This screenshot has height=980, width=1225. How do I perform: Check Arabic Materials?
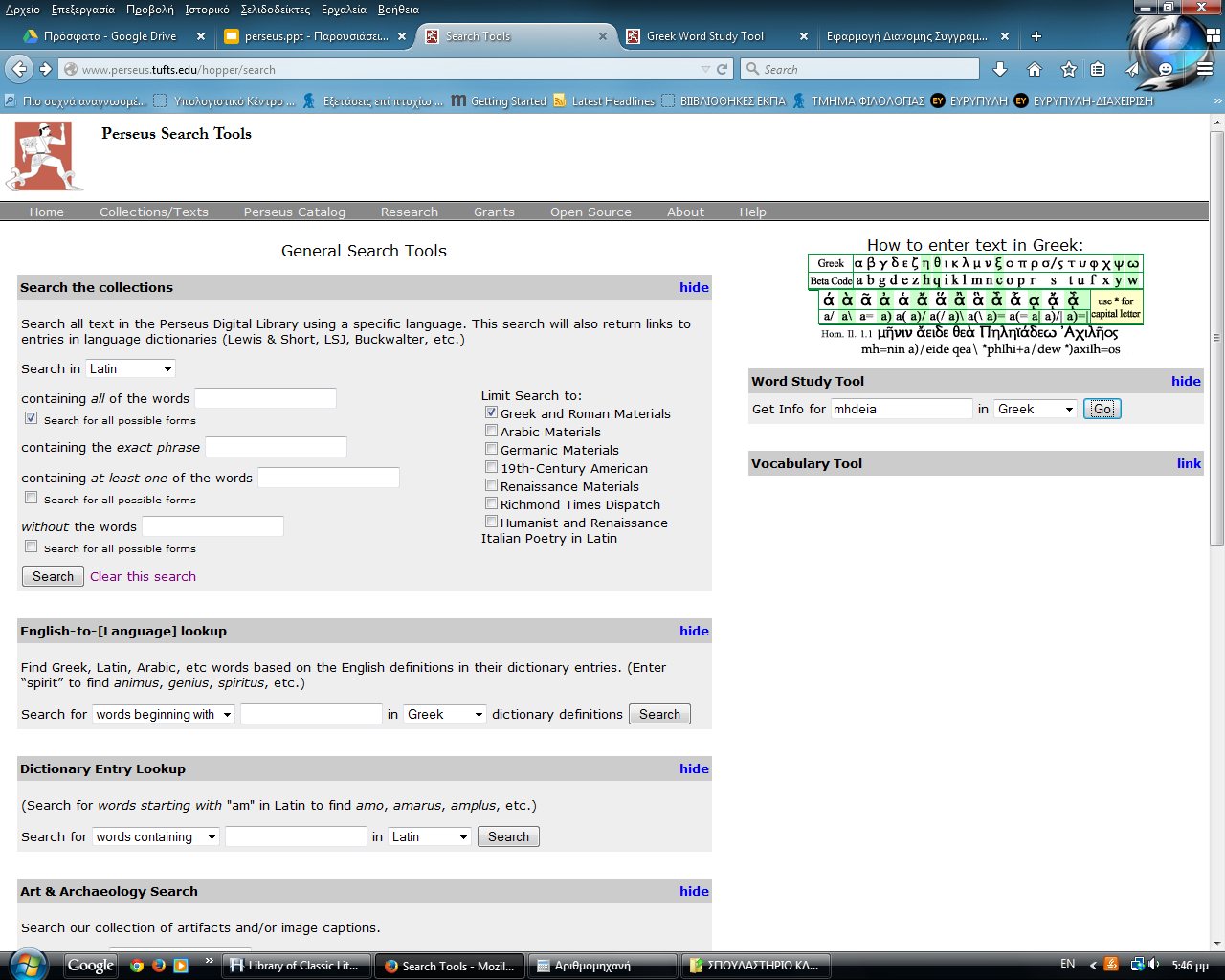[491, 431]
